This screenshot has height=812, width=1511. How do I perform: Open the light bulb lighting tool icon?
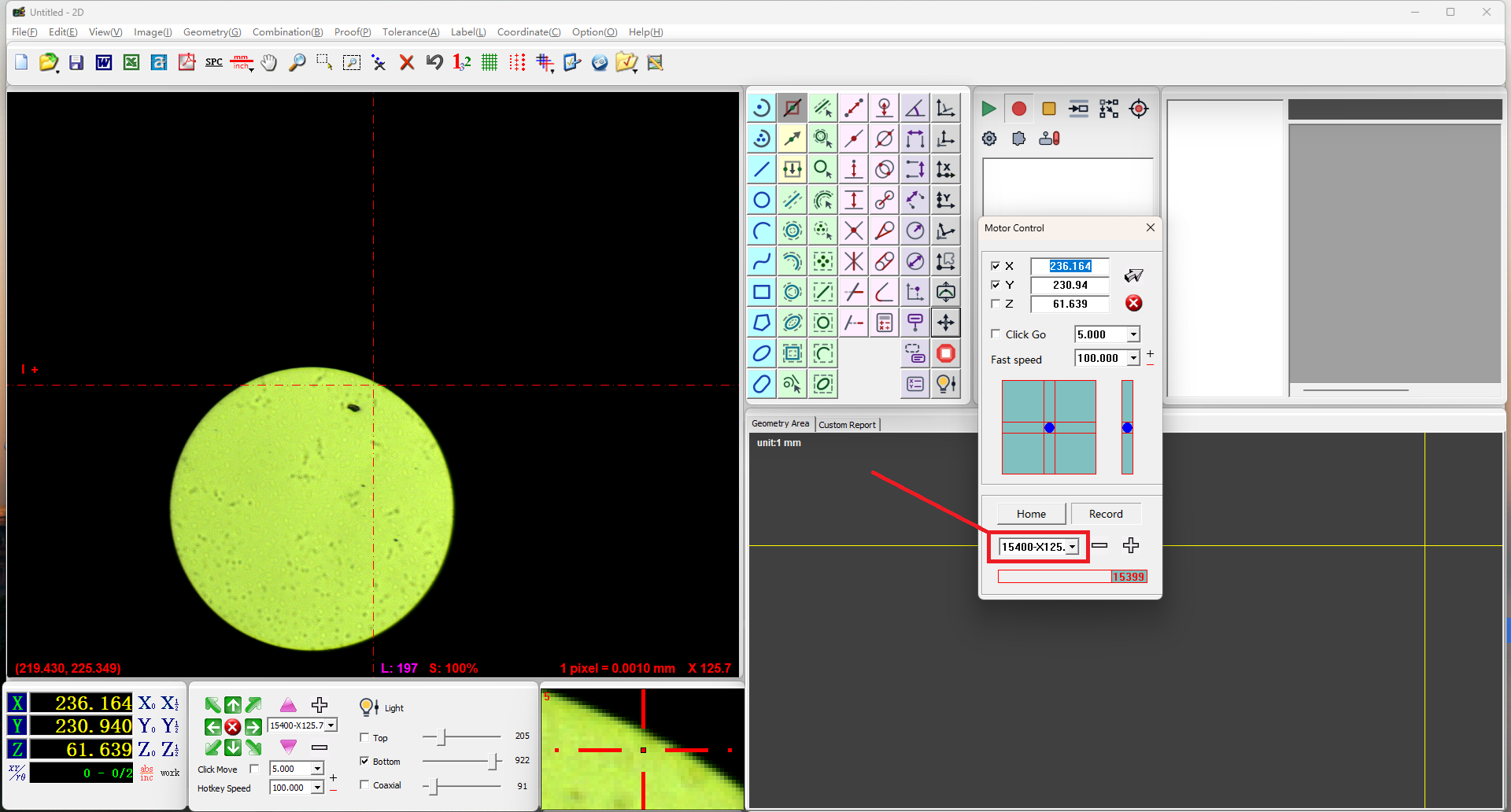point(946,384)
